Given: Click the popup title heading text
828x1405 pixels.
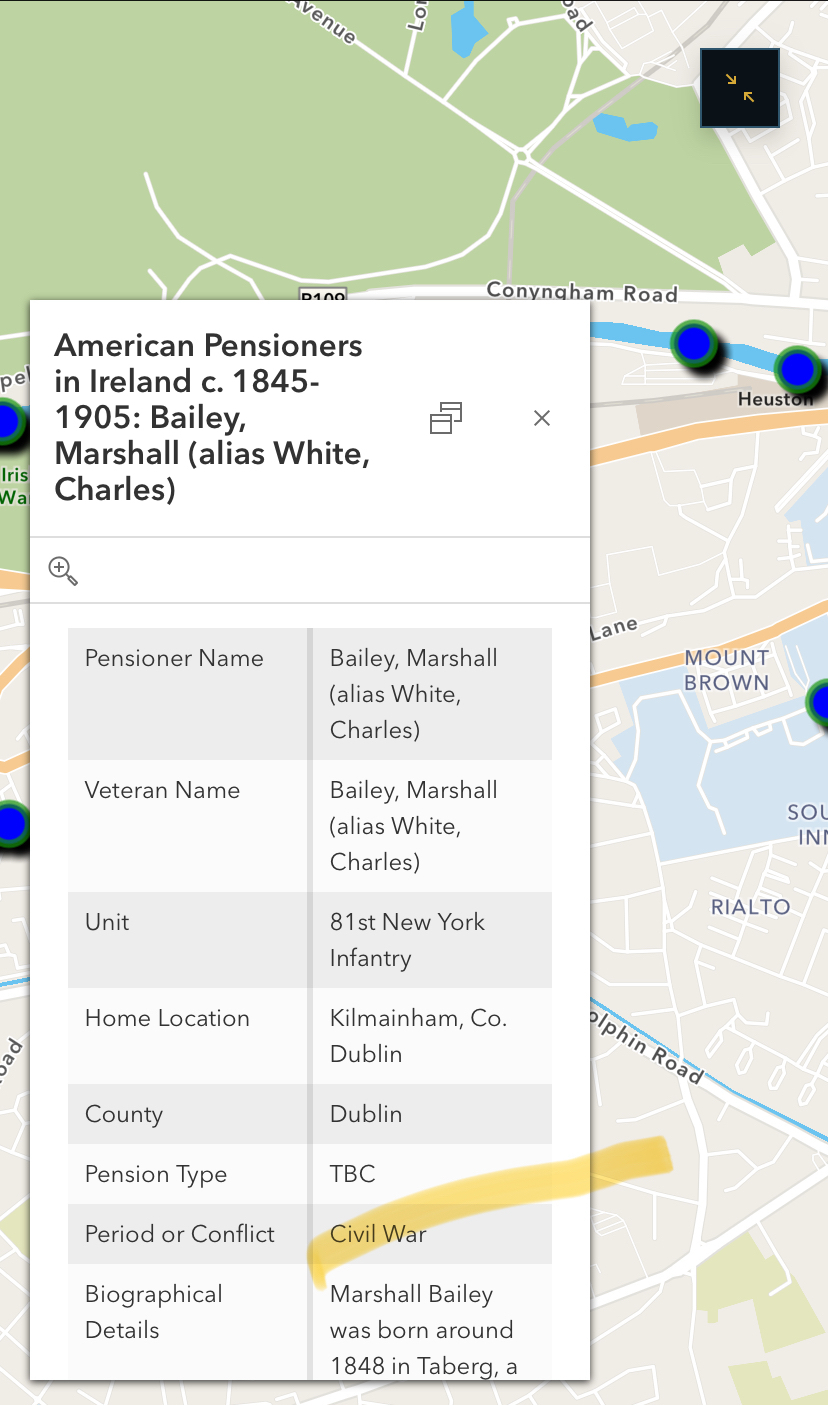Looking at the screenshot, I should tap(212, 417).
